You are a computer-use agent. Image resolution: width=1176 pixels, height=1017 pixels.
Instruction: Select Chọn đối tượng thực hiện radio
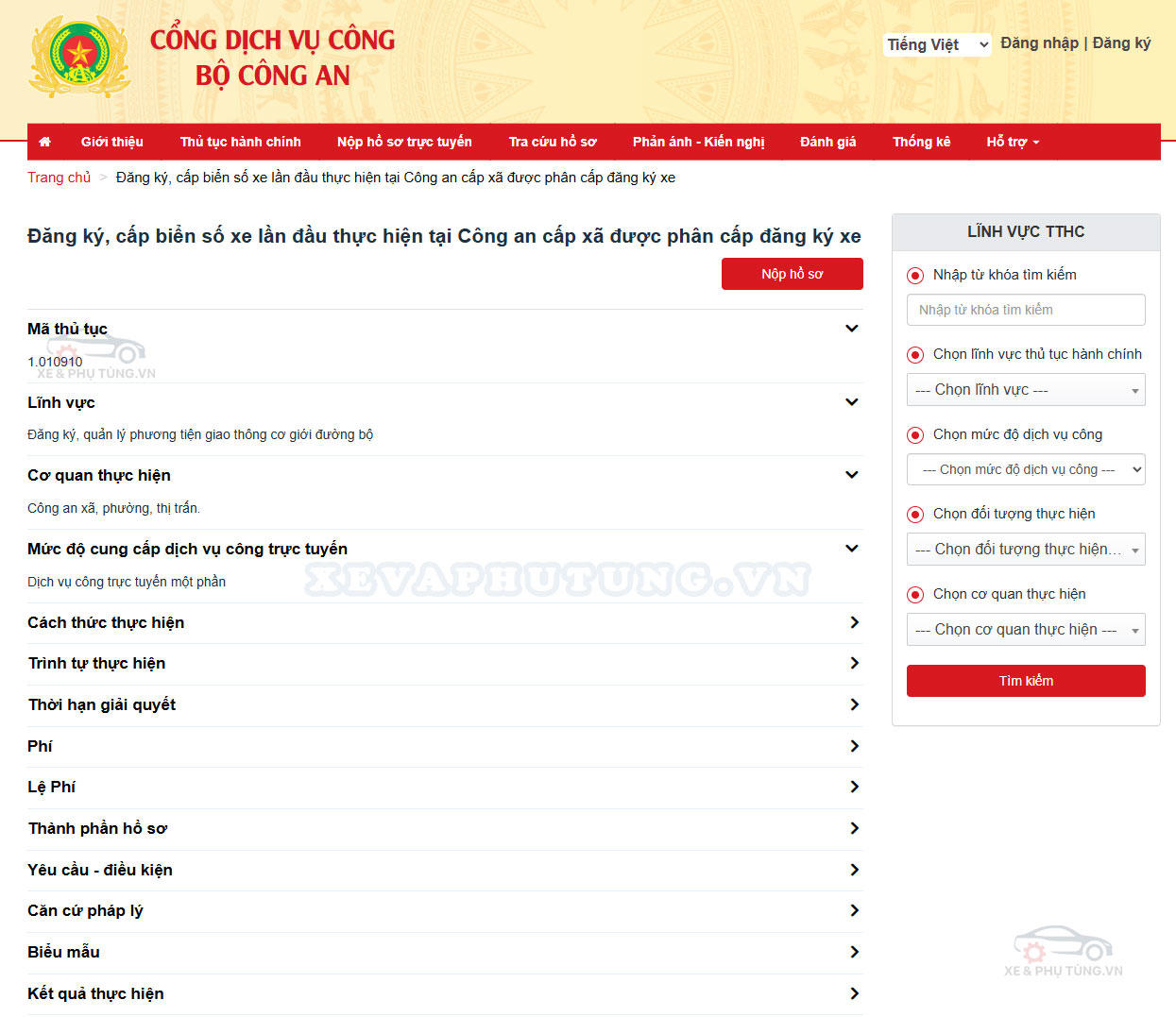pyautogui.click(x=914, y=515)
